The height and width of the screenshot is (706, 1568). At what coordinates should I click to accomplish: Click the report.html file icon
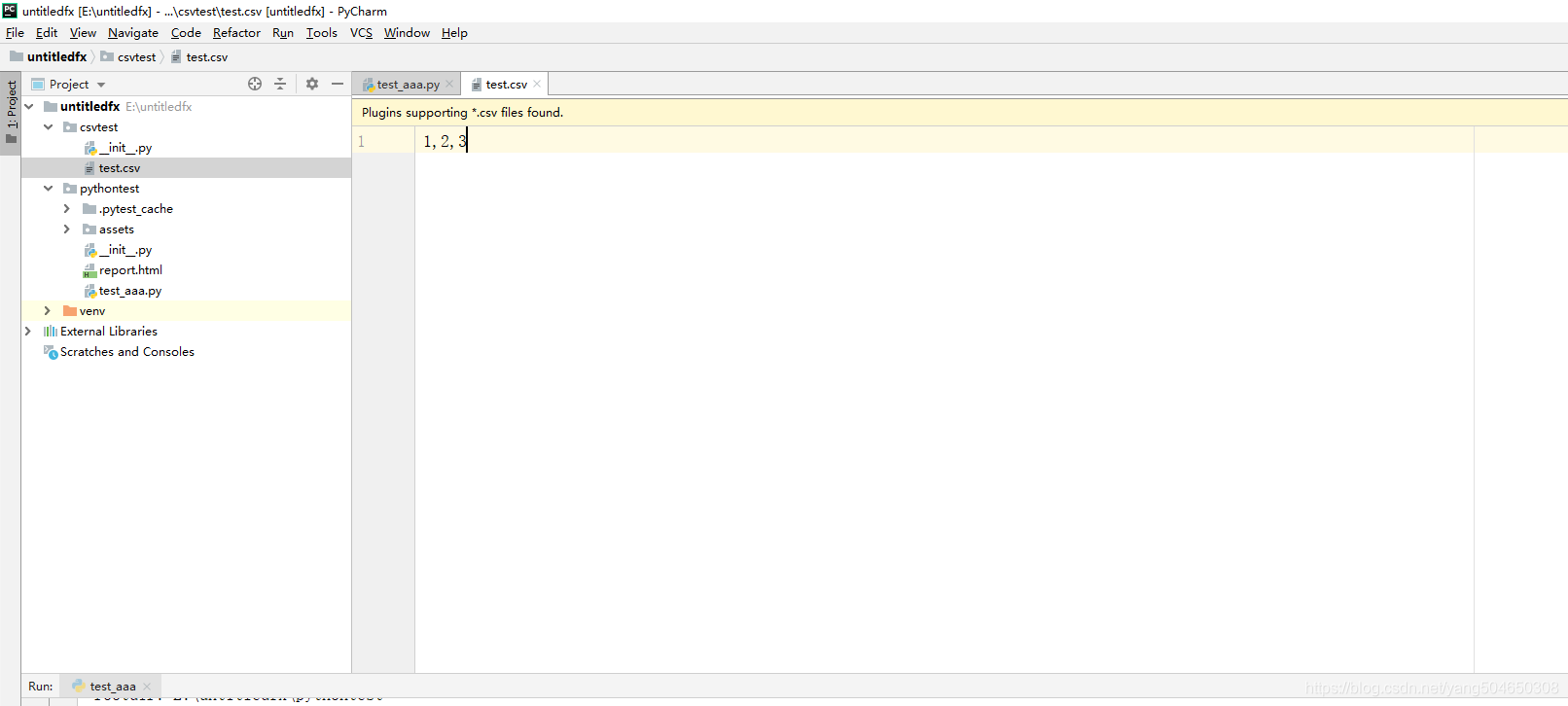89,270
